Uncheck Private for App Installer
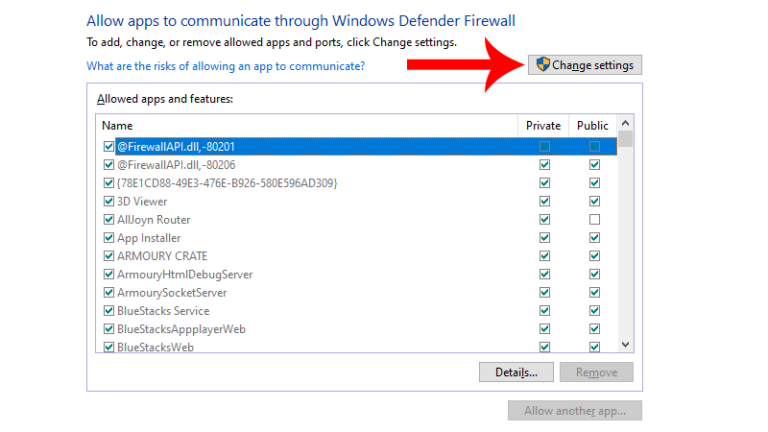The image size is (768, 432). click(544, 238)
